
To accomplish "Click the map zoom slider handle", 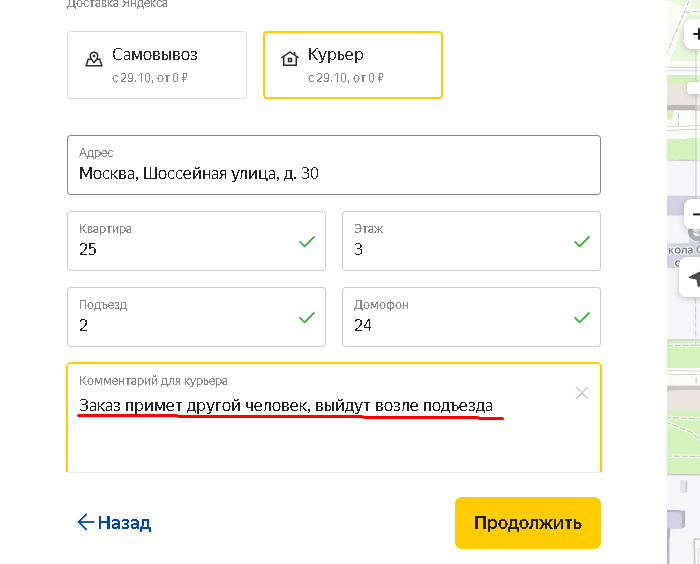I will (x=693, y=88).
